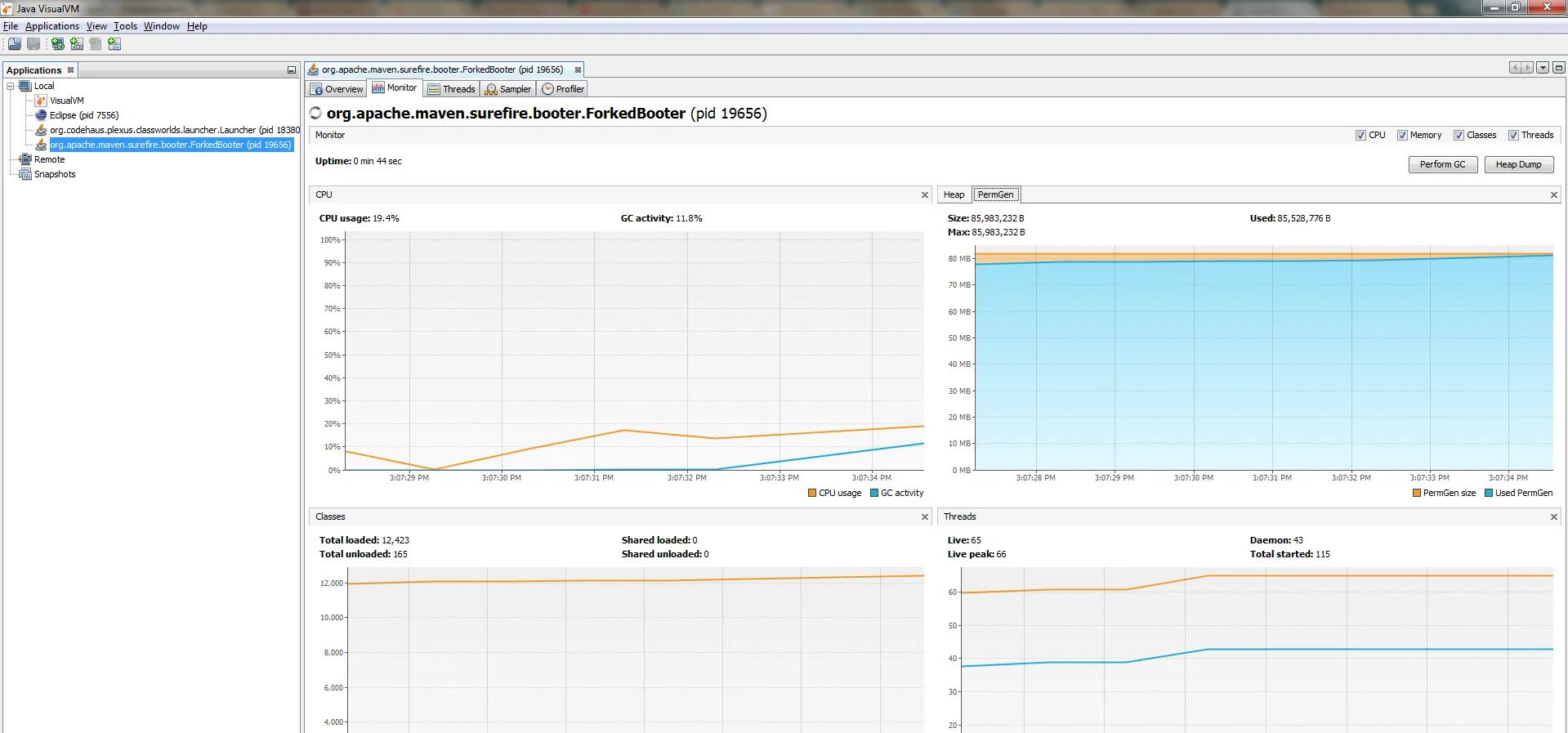Click the 'Live peak: 66' value
This screenshot has height=733, width=1568.
976,555
